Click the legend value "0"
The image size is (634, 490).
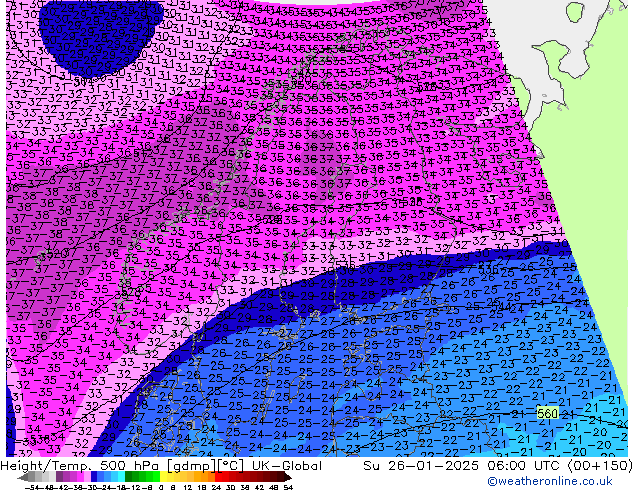coord(161,488)
